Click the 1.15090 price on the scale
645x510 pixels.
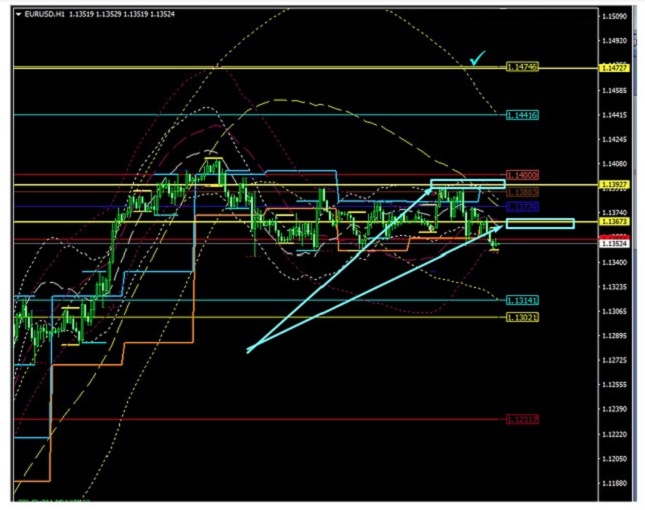point(613,17)
